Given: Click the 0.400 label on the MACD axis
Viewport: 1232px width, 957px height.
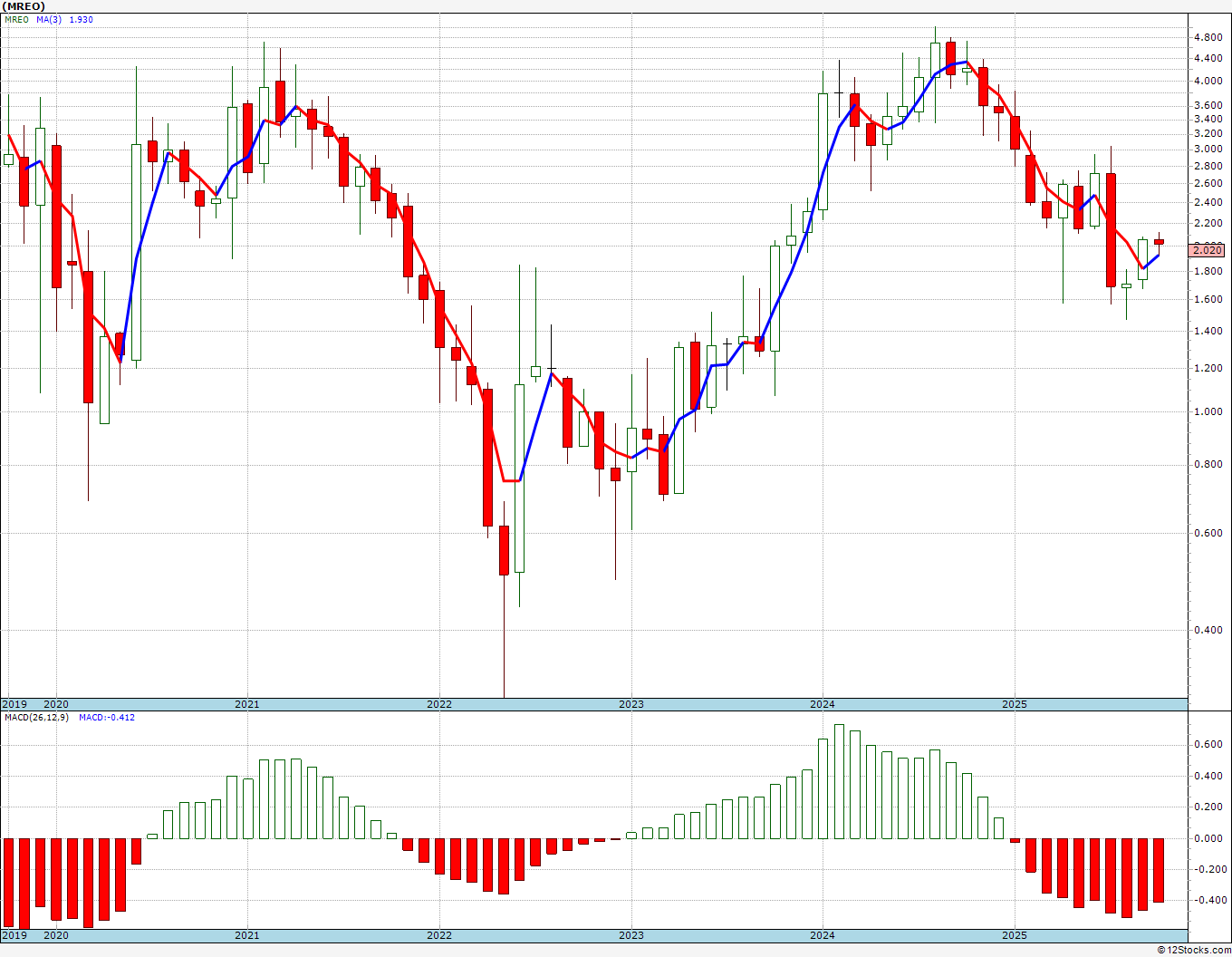Looking at the screenshot, I should pos(1208,777).
